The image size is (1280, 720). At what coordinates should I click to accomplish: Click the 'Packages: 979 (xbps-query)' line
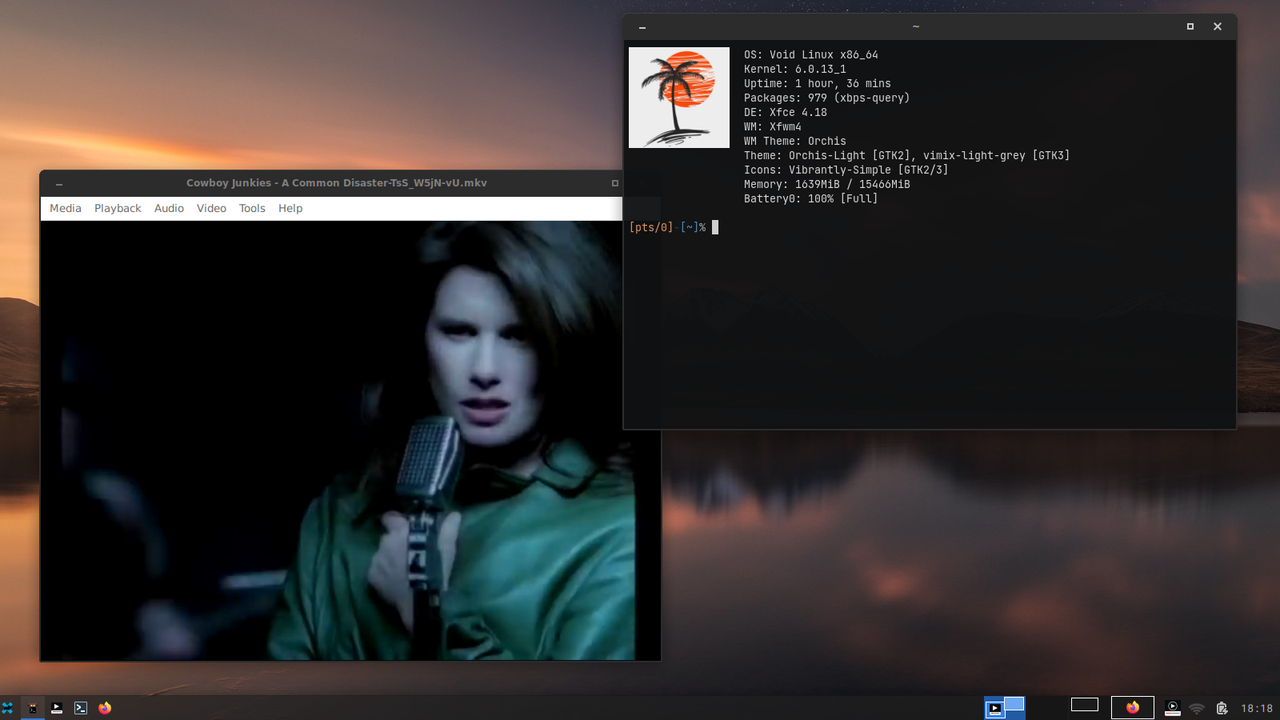827,98
